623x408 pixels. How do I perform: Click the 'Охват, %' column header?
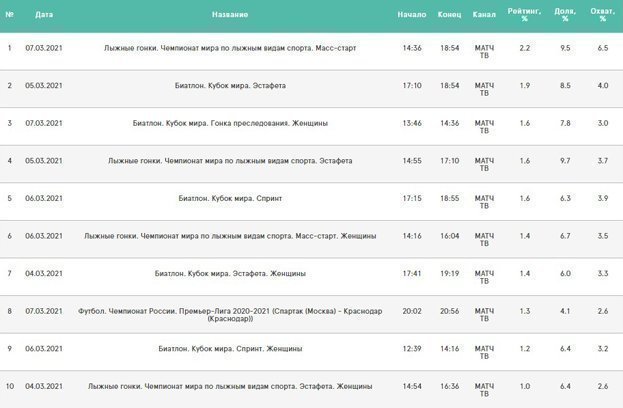tap(602, 15)
